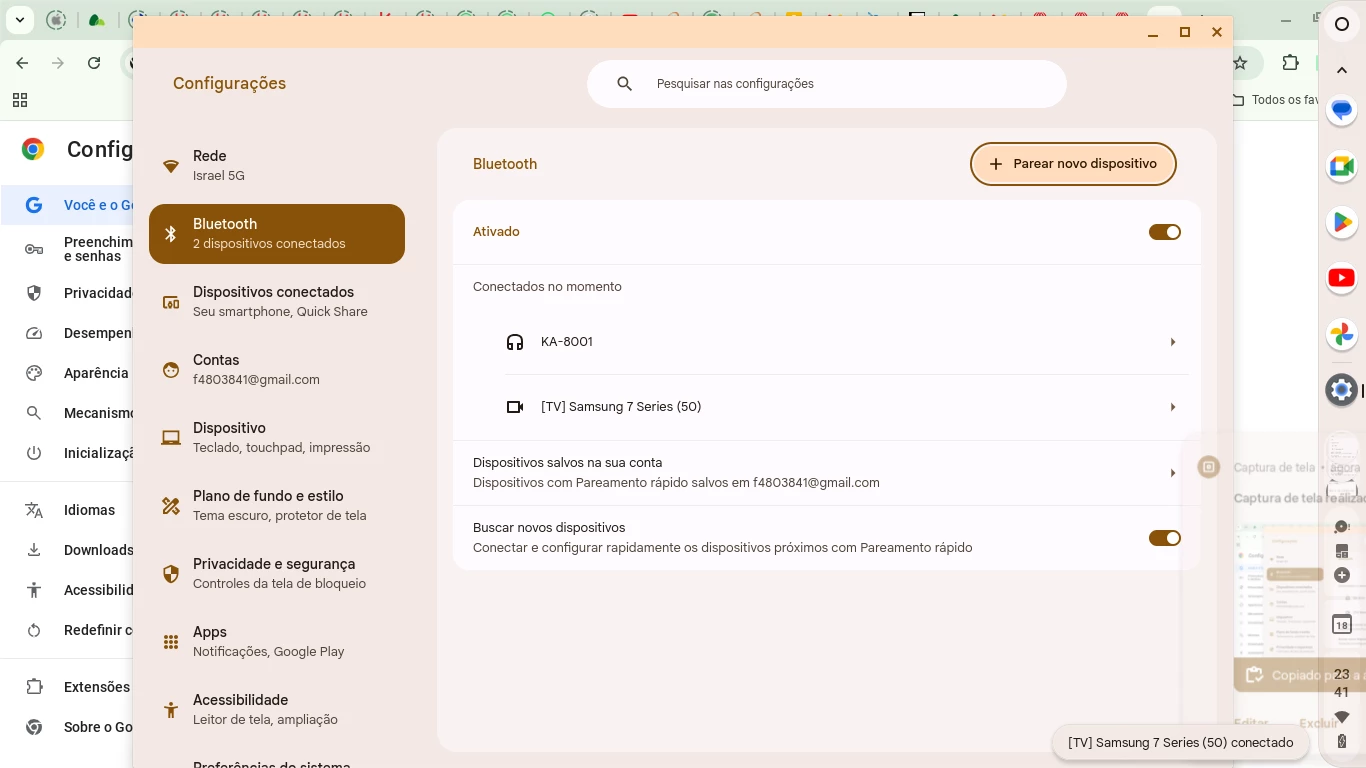Select the Bluetooth sidebar entry
Image resolution: width=1366 pixels, height=768 pixels.
(x=277, y=234)
